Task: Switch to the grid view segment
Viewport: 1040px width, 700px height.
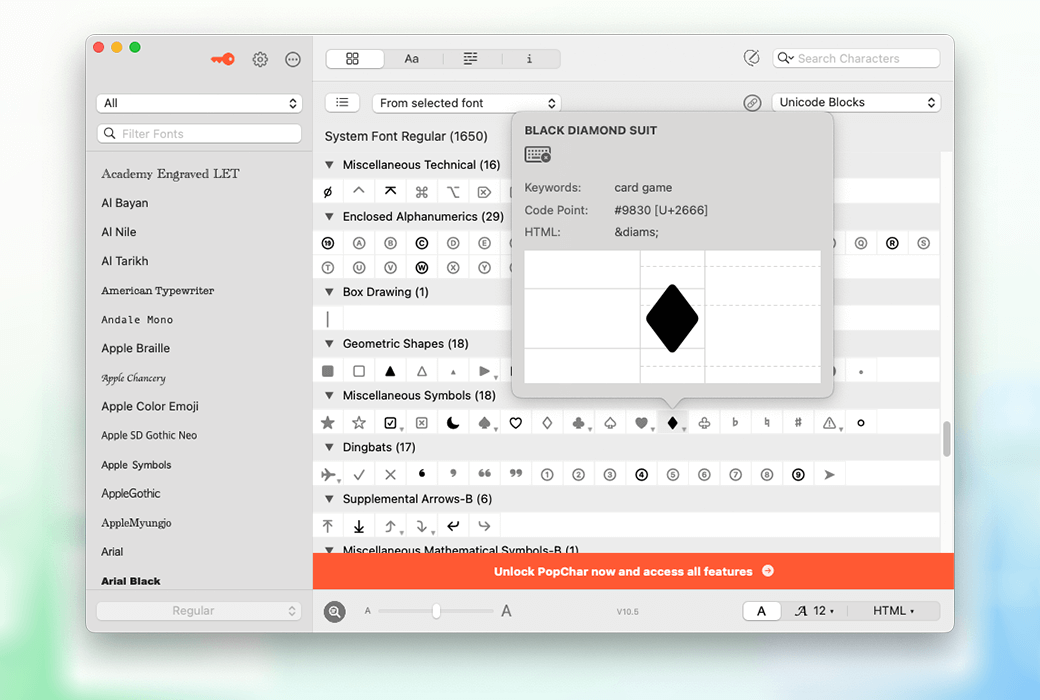Action: pos(353,59)
